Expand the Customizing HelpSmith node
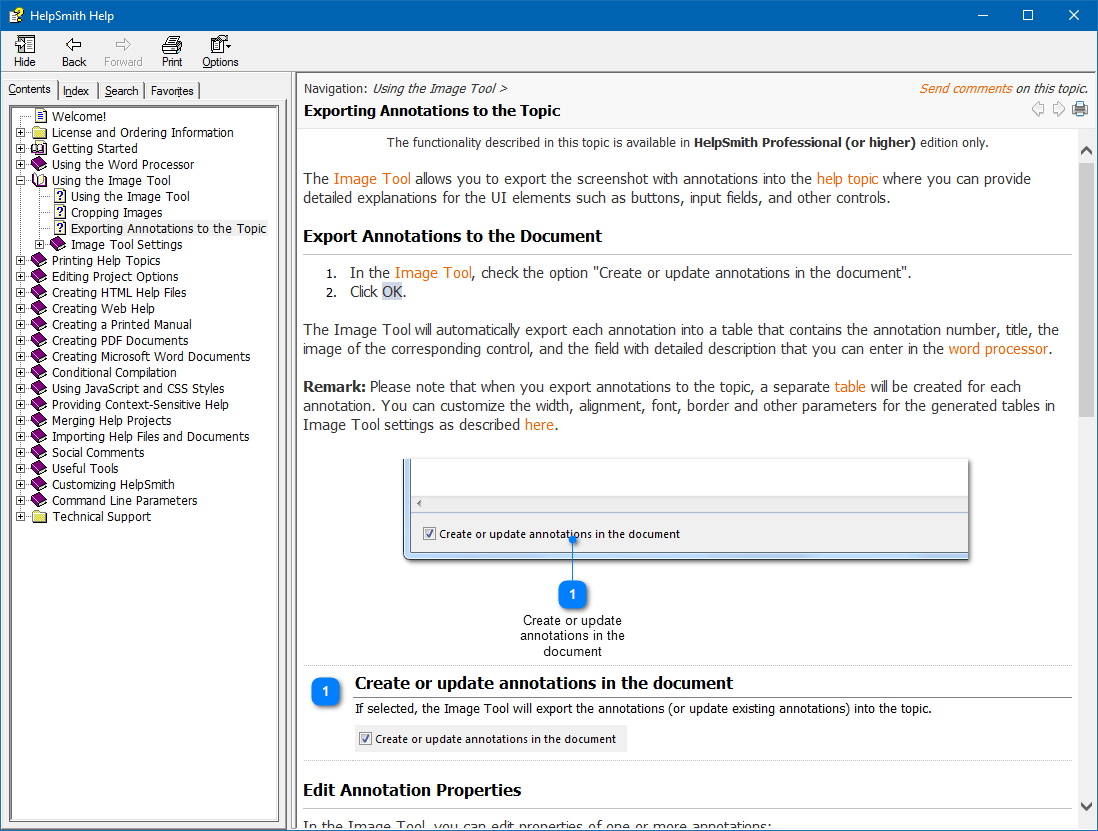This screenshot has width=1098, height=831. pyautogui.click(x=20, y=484)
